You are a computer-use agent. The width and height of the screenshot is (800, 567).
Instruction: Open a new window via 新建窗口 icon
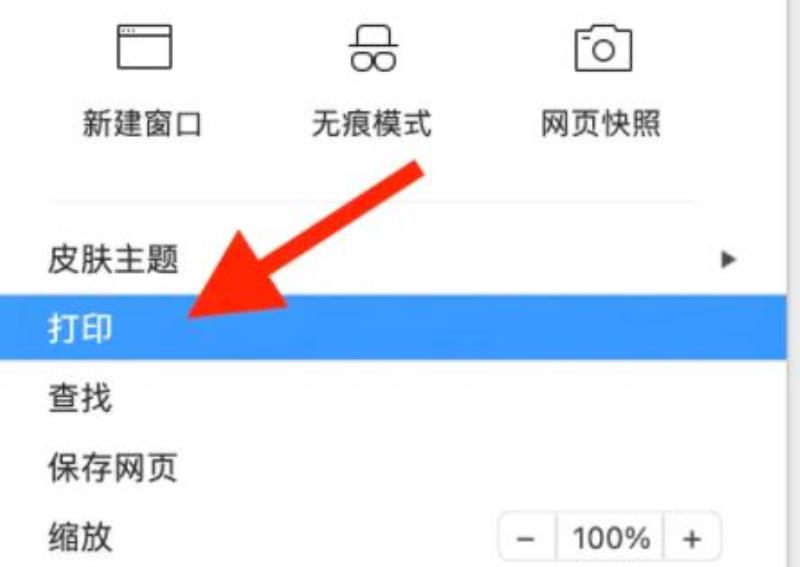coord(144,46)
